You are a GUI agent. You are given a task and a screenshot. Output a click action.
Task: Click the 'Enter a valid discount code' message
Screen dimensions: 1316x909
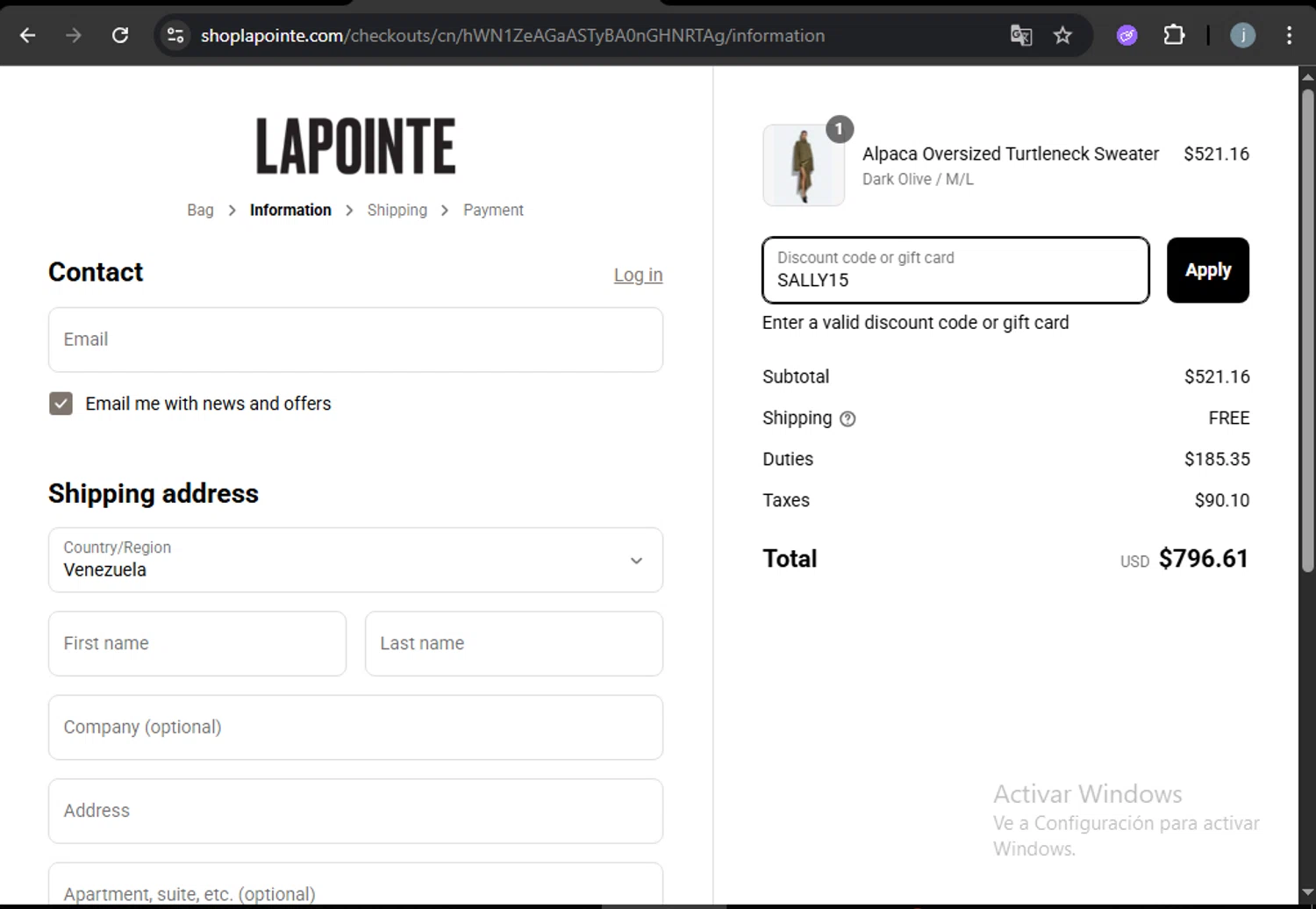tap(915, 323)
